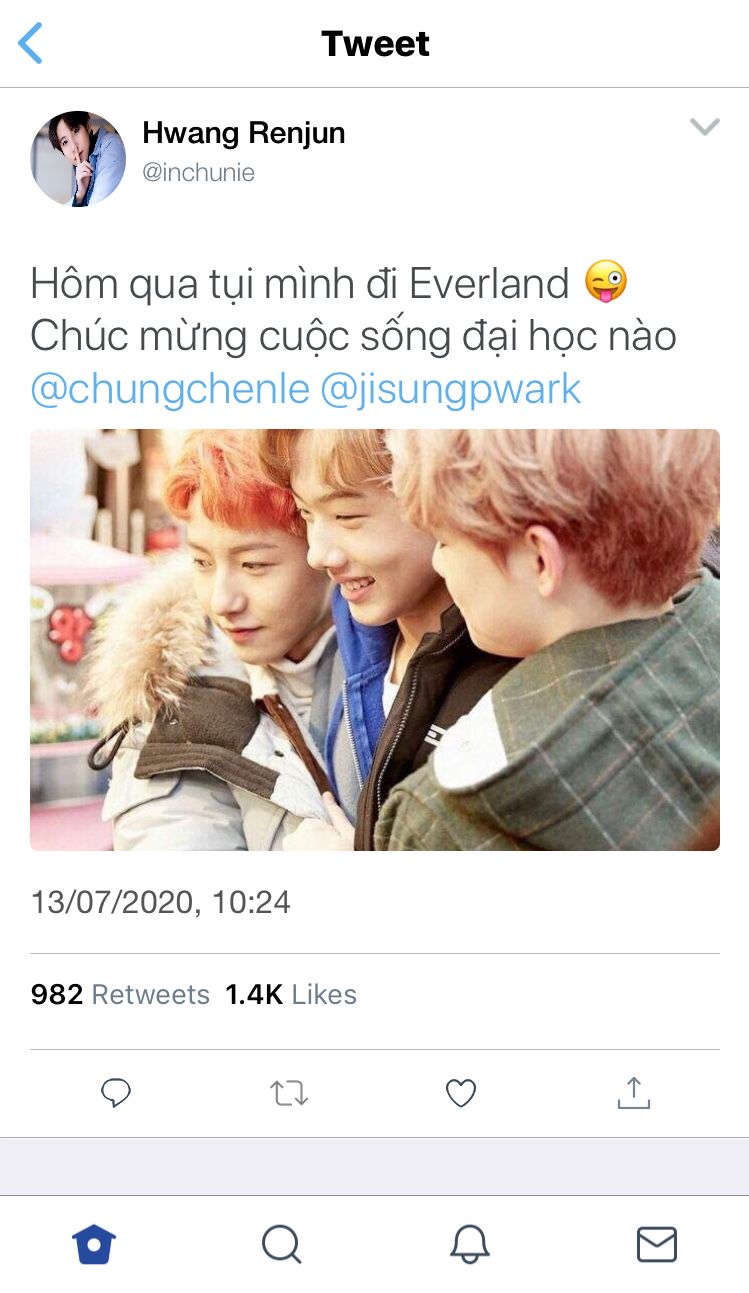Like the tweet with heart icon
Viewport: 749px width, 1293px height.
(x=460, y=1094)
